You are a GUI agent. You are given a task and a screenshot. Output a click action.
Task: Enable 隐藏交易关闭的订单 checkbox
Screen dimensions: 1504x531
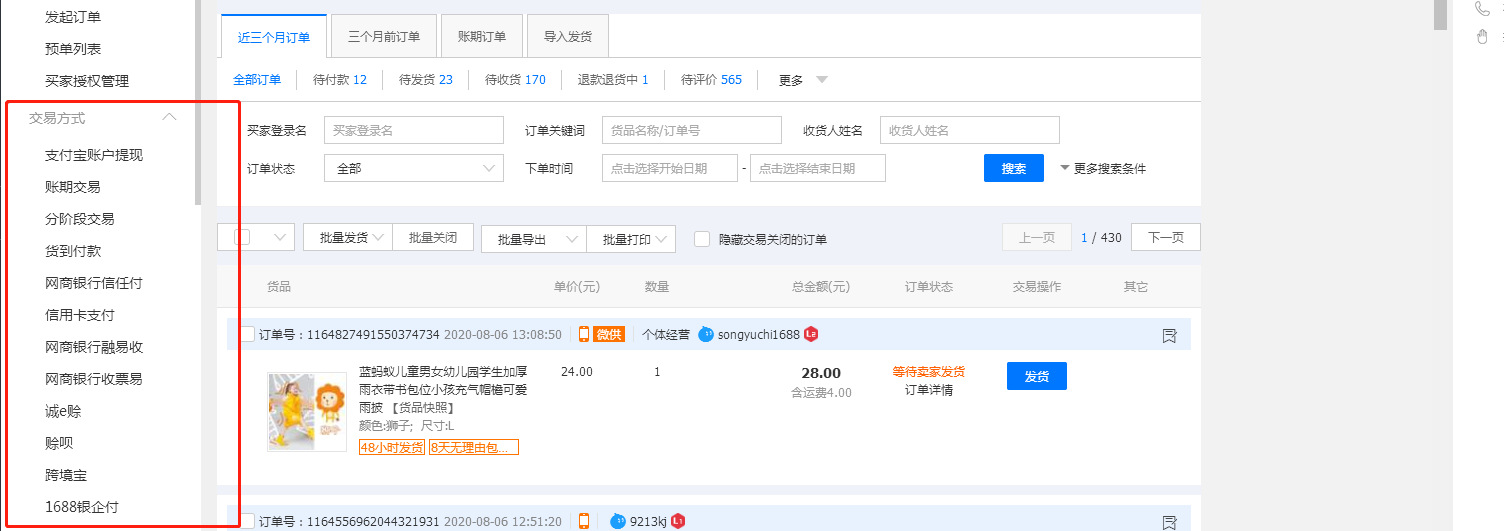(702, 239)
